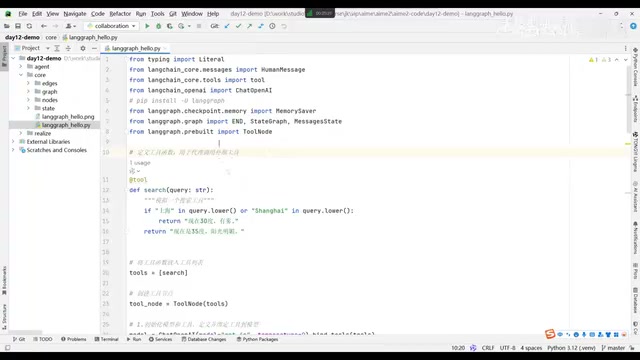This screenshot has height=360, width=640.
Task: Open the user/Code With Me dropdown
Action: coord(71,26)
